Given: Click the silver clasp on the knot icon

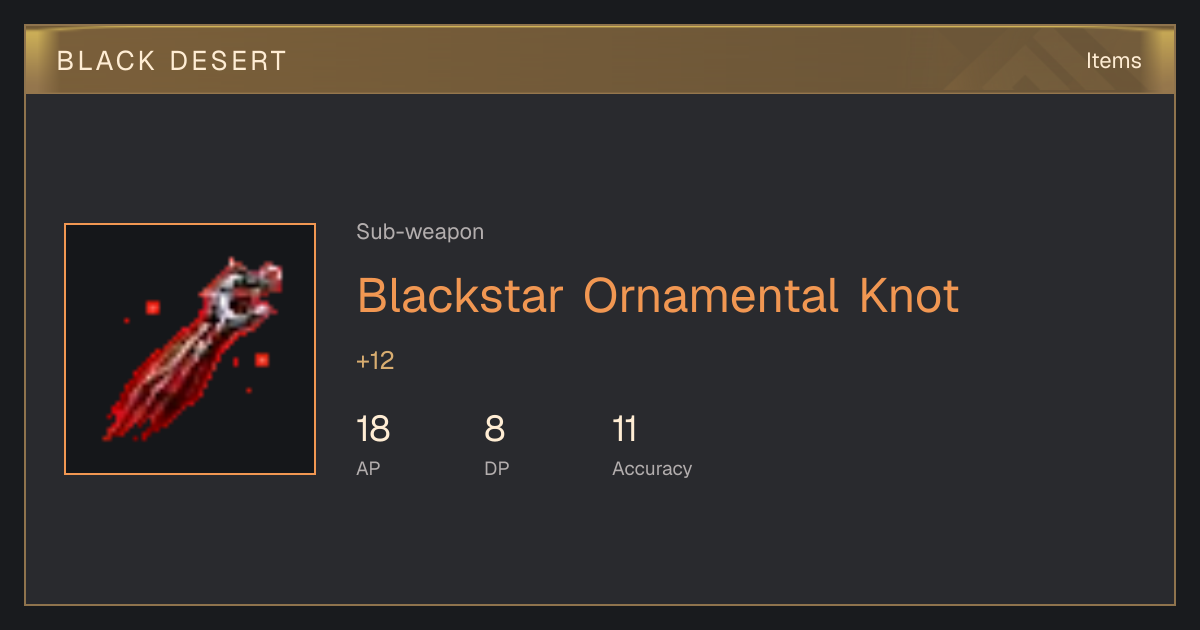Looking at the screenshot, I should (238, 296).
